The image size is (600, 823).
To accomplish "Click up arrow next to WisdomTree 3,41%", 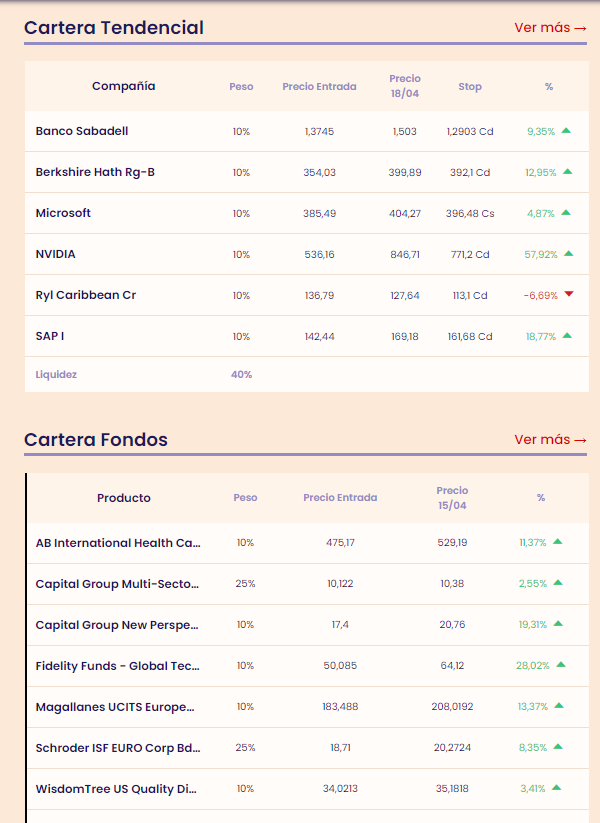I will tap(556, 788).
